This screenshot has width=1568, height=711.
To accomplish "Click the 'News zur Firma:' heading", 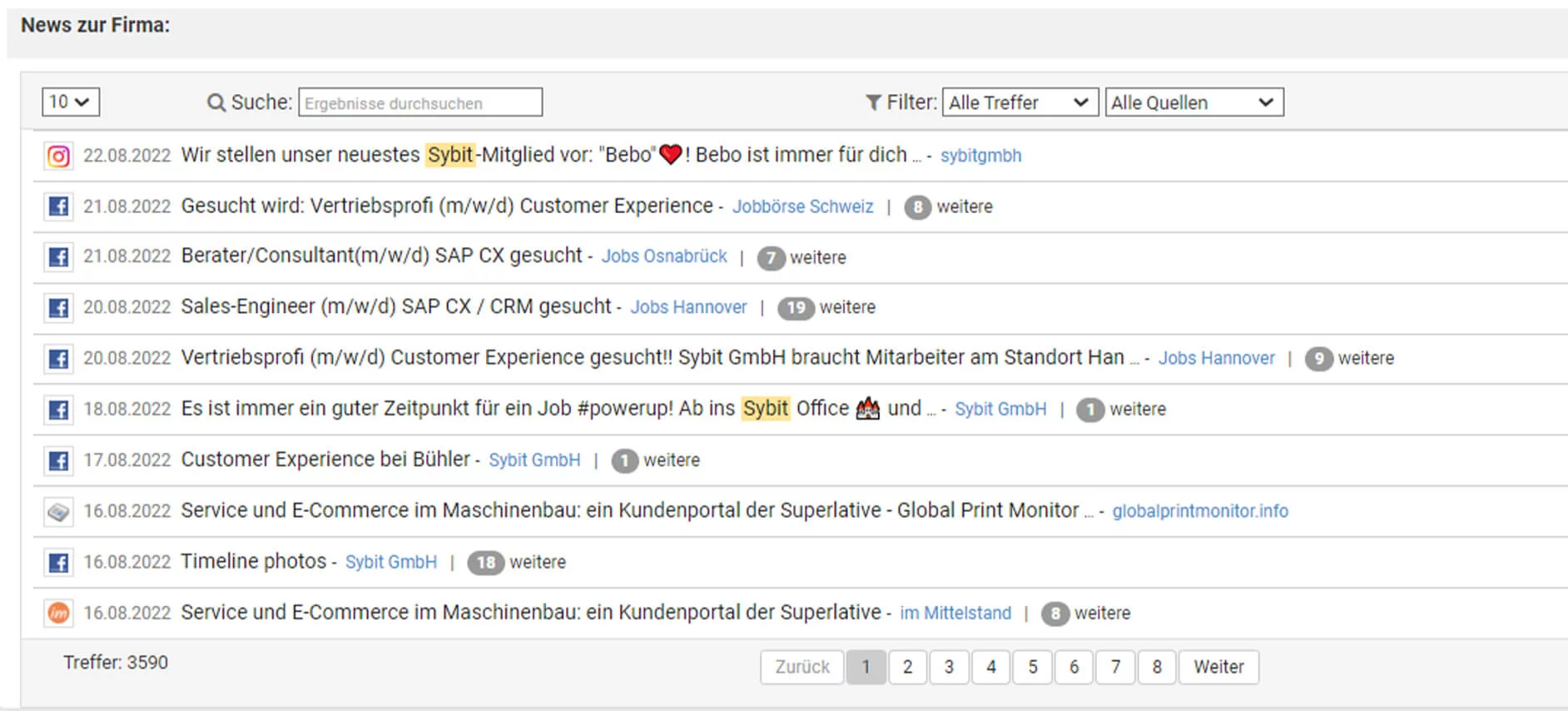I will tap(95, 25).
